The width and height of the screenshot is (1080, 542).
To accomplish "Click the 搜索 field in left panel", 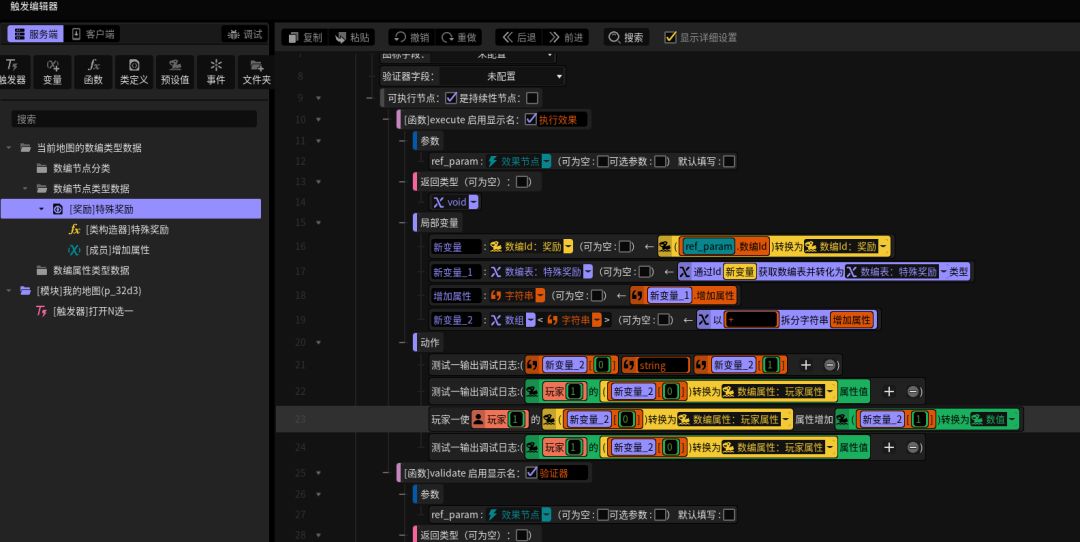I will tap(134, 119).
